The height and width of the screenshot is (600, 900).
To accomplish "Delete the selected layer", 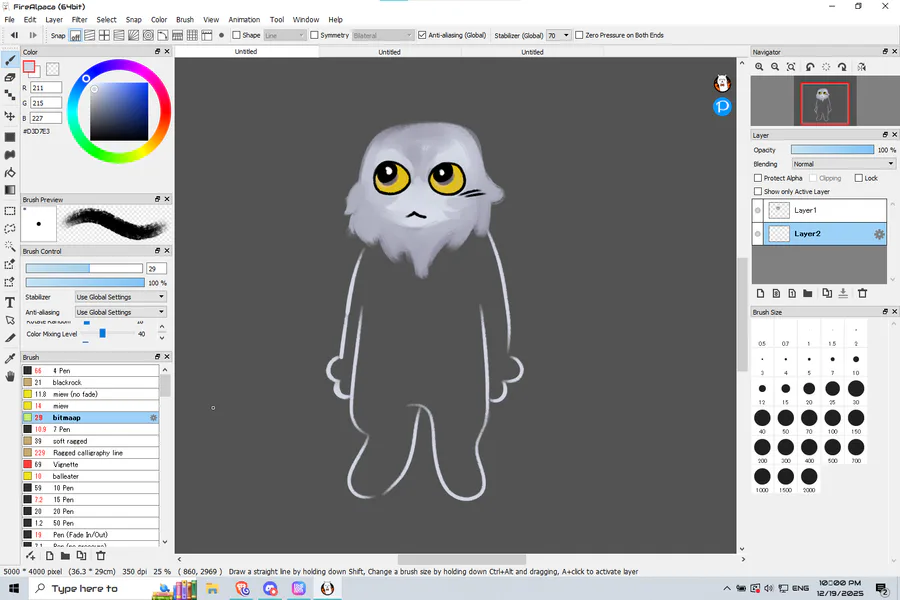I will coord(862,293).
